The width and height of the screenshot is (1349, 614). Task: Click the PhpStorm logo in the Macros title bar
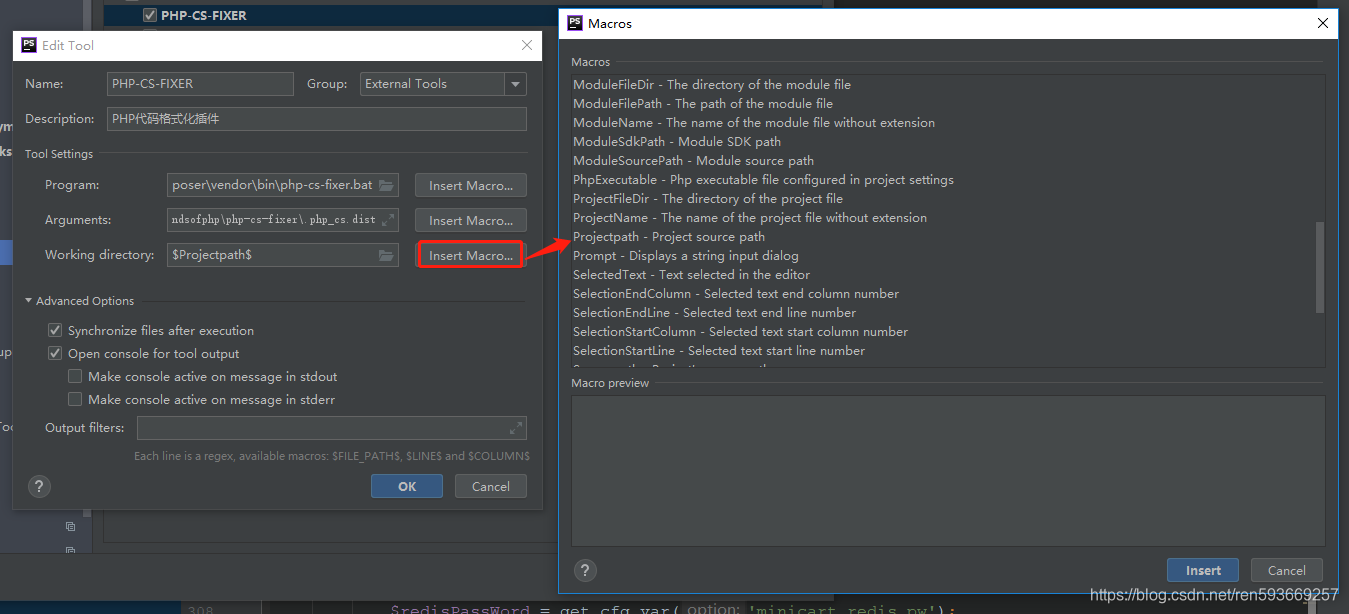point(574,22)
